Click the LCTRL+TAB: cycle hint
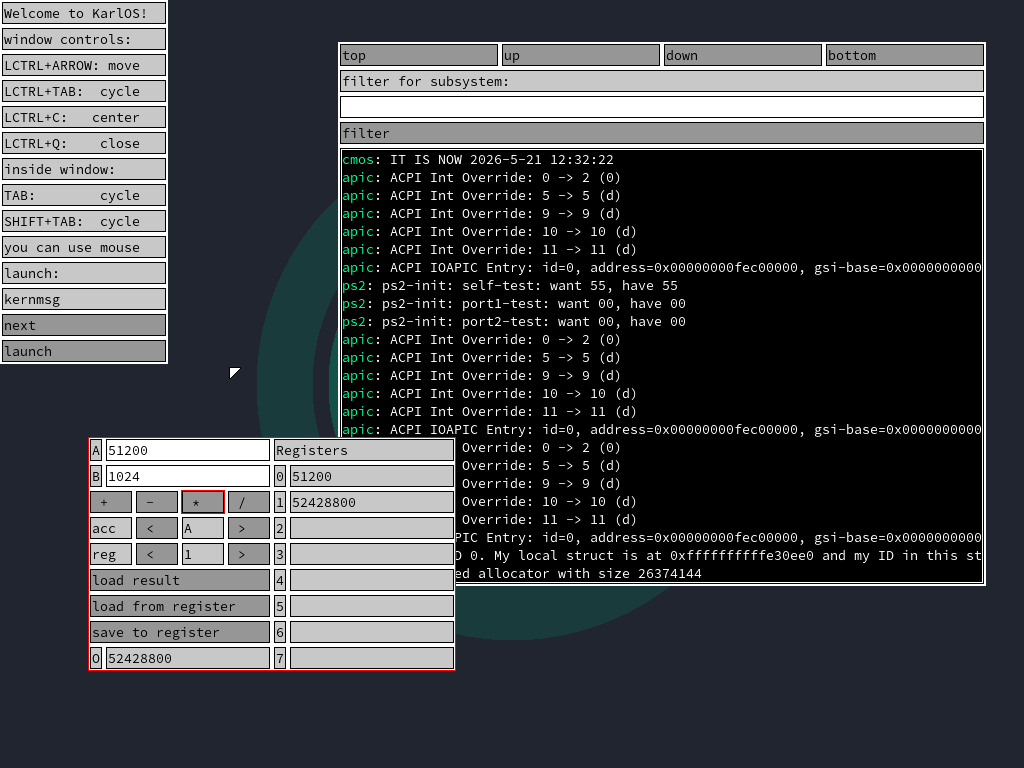The image size is (1024, 768). 84,91
